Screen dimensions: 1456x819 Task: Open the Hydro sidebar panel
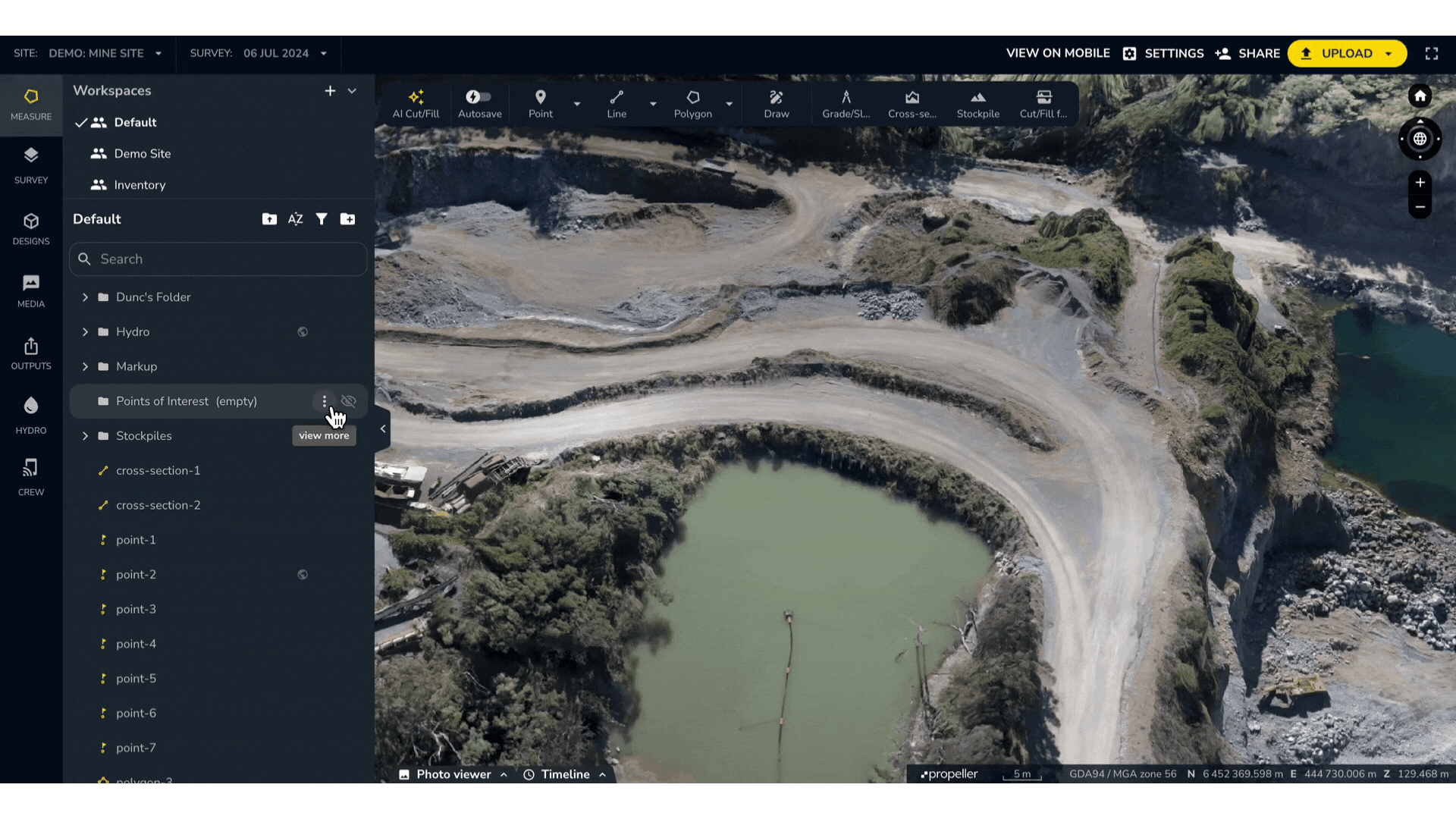click(x=31, y=415)
